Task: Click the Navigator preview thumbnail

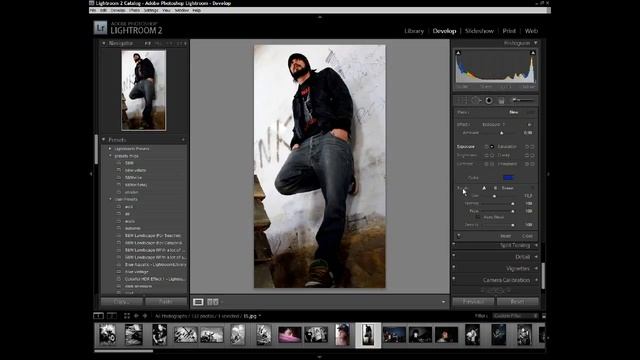Action: pyautogui.click(x=144, y=90)
